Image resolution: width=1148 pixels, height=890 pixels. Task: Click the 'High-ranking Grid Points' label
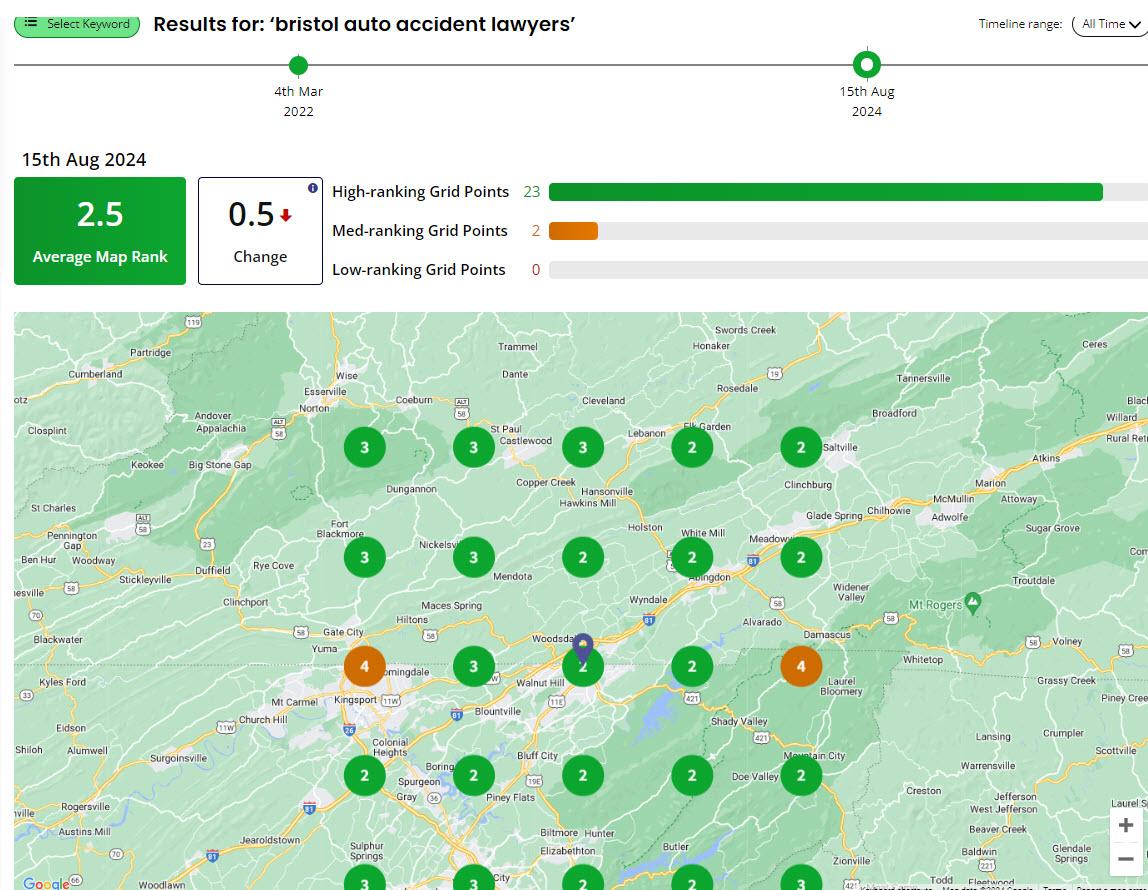click(x=420, y=192)
